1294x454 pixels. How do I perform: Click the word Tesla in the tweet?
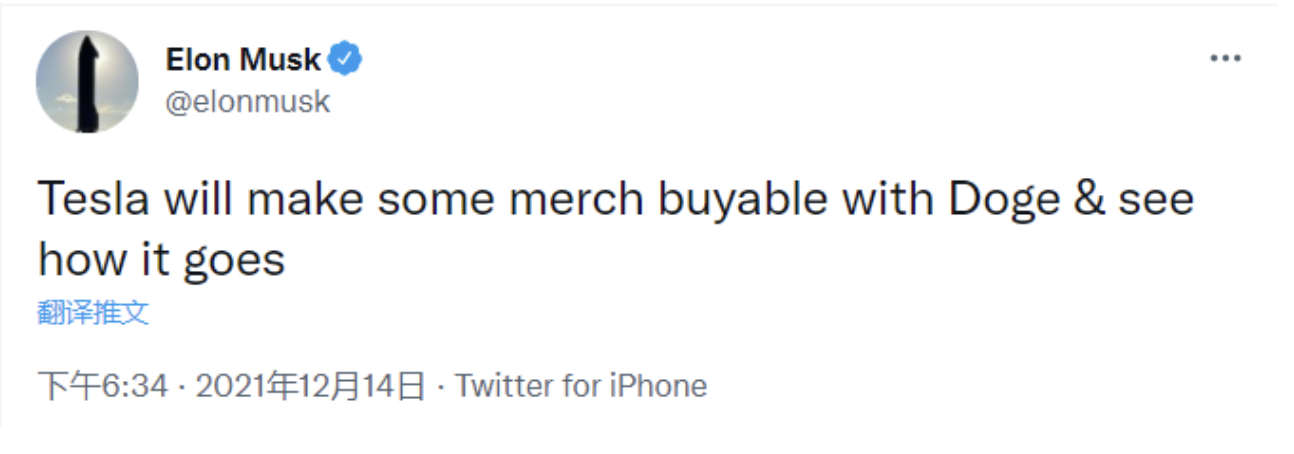pos(96,200)
